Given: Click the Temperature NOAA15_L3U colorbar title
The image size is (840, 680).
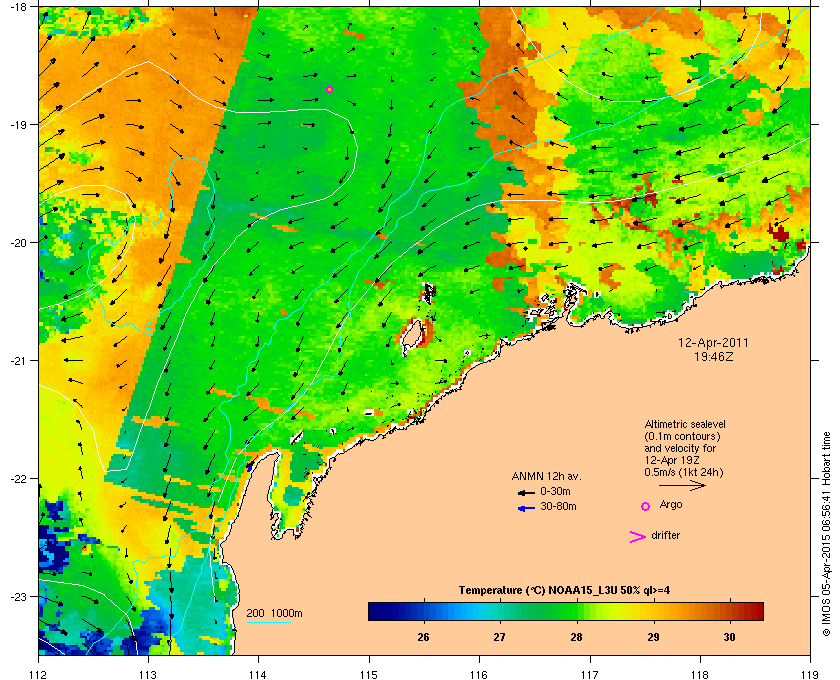Looking at the screenshot, I should [x=564, y=590].
